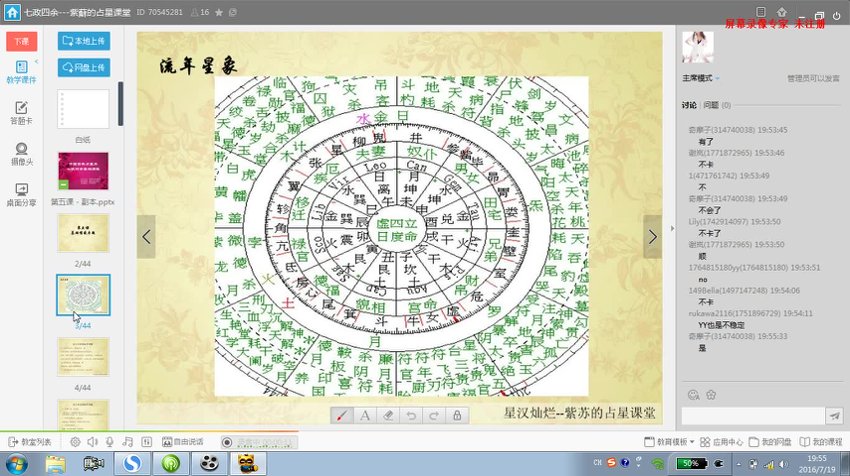
Task: Go to next slide with right arrow
Action: tap(653, 236)
